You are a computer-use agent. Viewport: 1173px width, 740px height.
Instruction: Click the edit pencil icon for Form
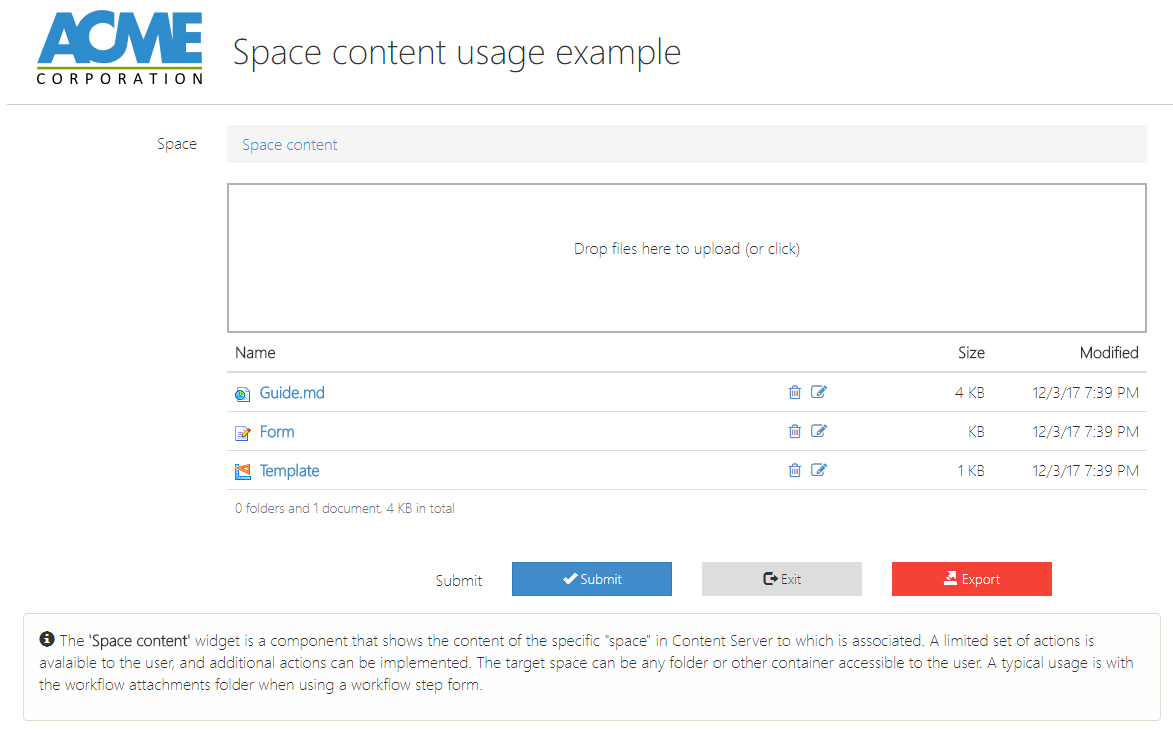point(819,432)
